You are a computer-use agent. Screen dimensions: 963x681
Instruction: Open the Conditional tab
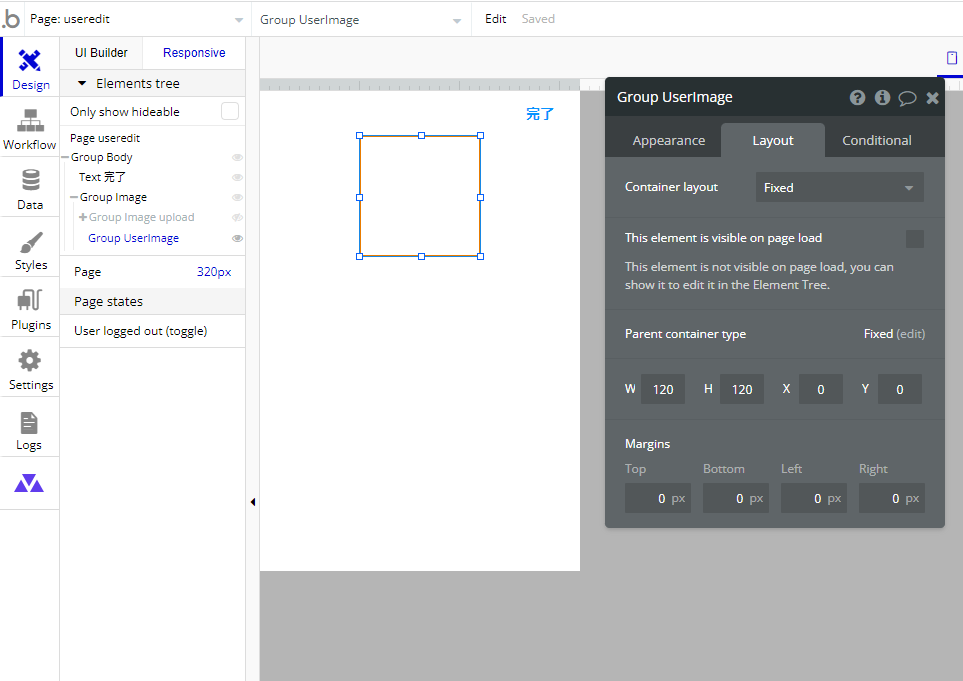click(876, 141)
